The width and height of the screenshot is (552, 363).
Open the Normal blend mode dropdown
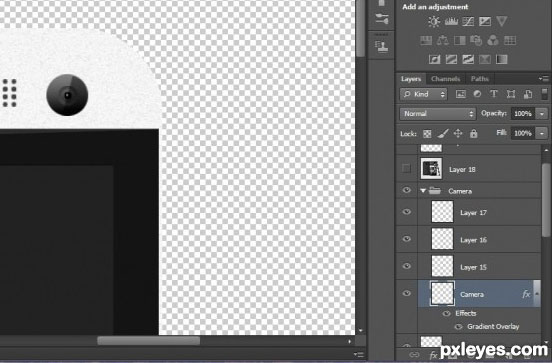(x=438, y=114)
